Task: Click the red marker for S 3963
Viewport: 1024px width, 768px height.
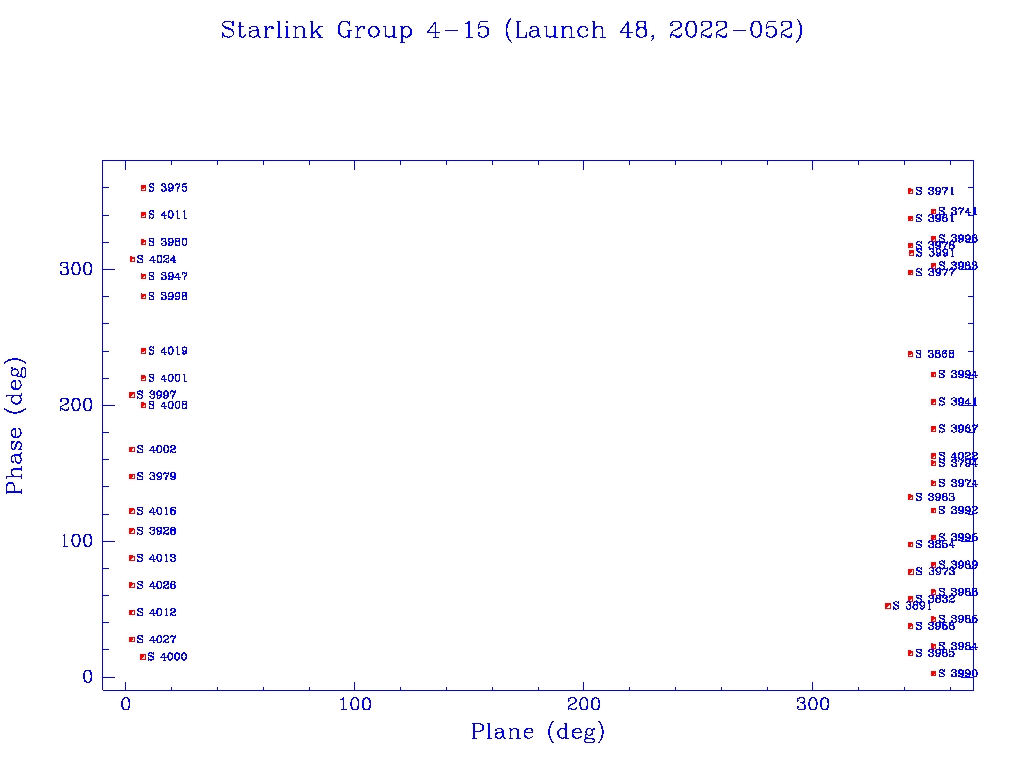Action: pos(910,497)
